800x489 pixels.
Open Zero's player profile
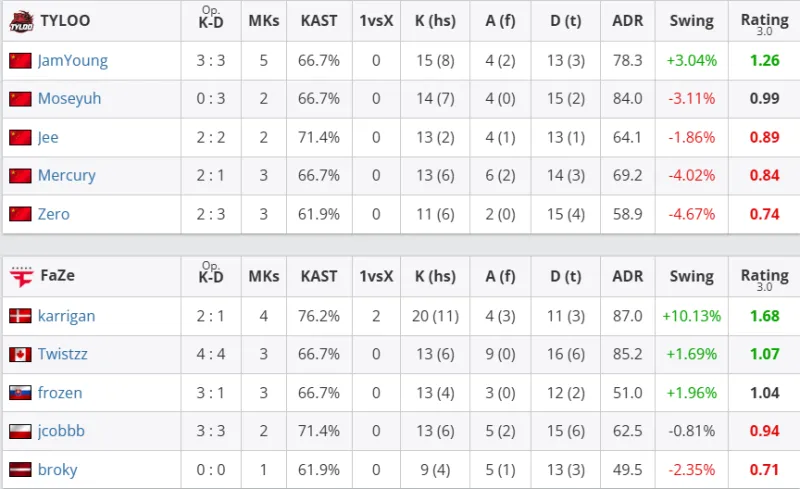[54, 214]
